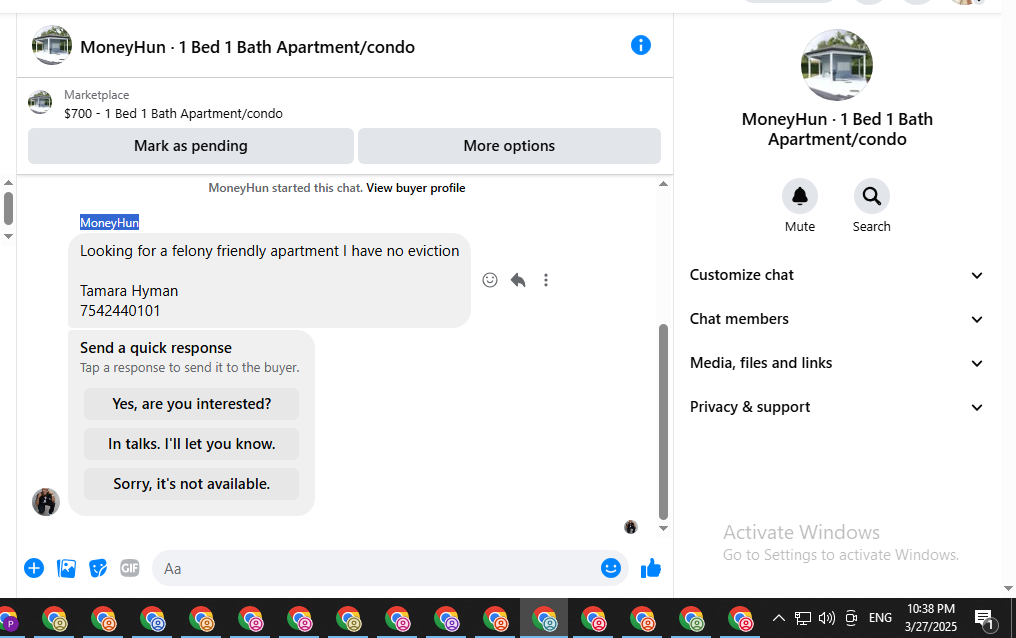Click page scrollbar down arrow at far right
Viewport: 1016px width, 638px height.
(1008, 589)
